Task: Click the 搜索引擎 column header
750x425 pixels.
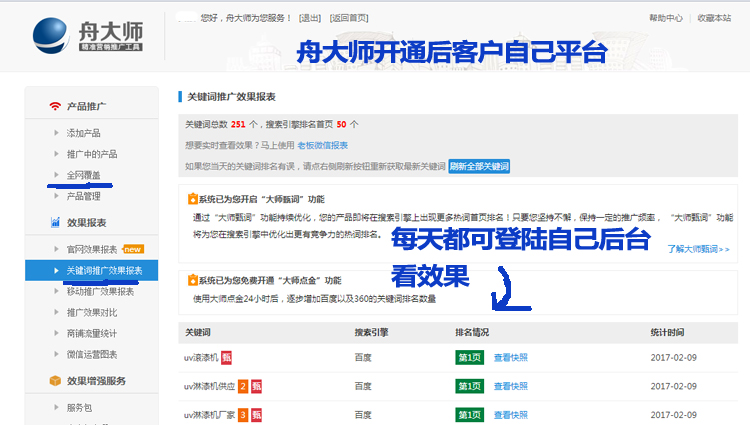Action: point(371,332)
